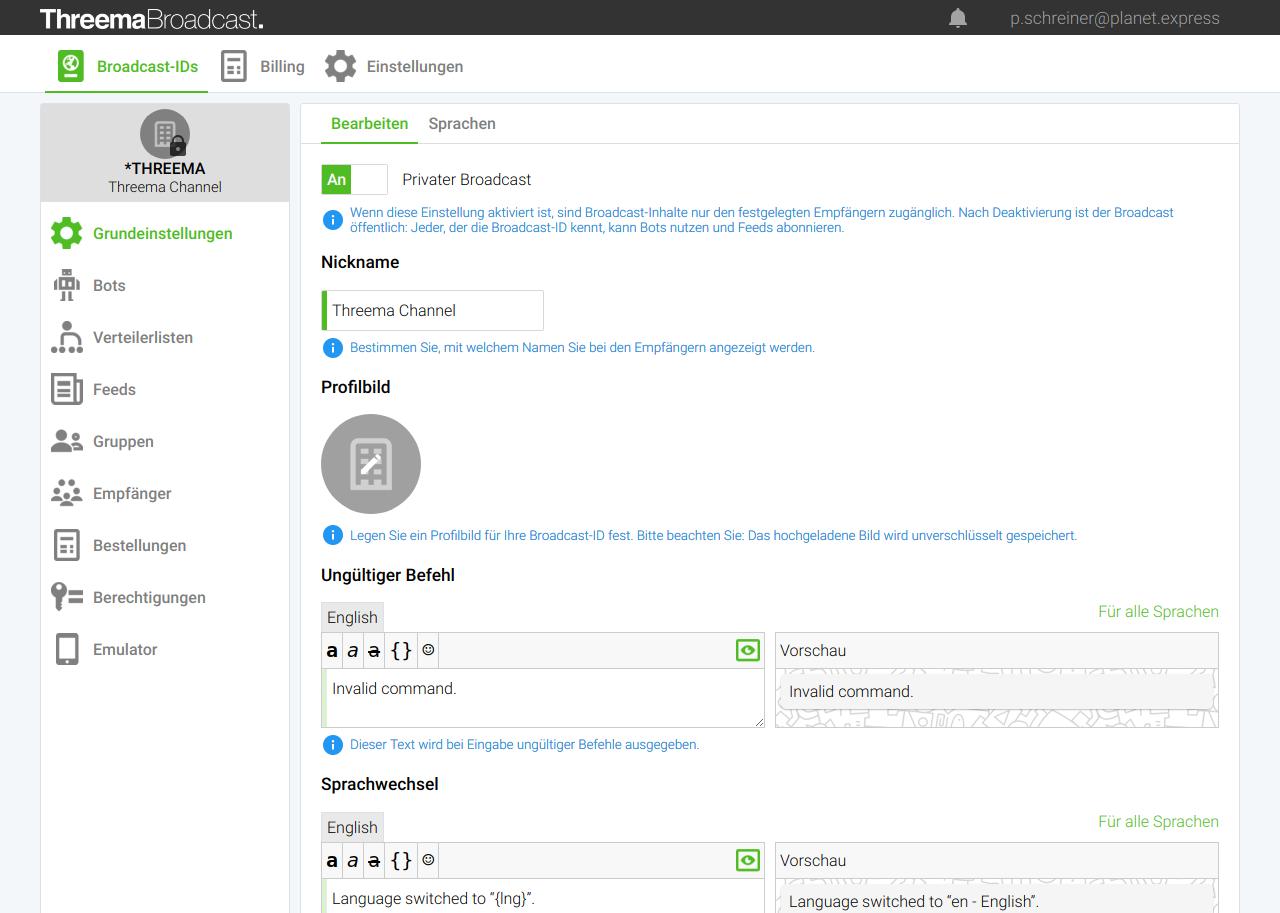
Task: Open account p.schreiner@planet.express
Action: pyautogui.click(x=1115, y=18)
